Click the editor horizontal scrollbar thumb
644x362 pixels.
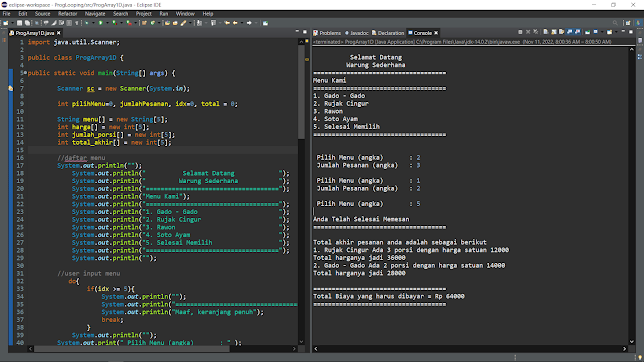point(131,348)
